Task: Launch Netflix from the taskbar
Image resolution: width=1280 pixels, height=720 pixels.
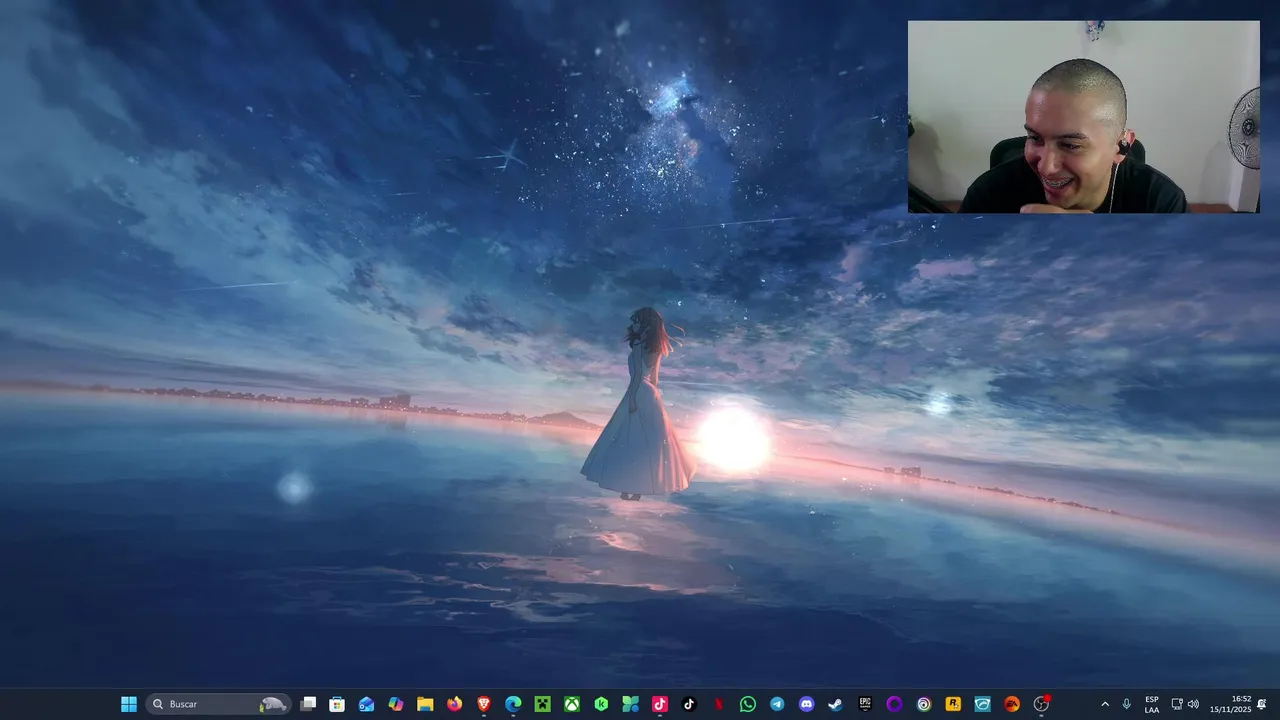Action: pos(718,704)
